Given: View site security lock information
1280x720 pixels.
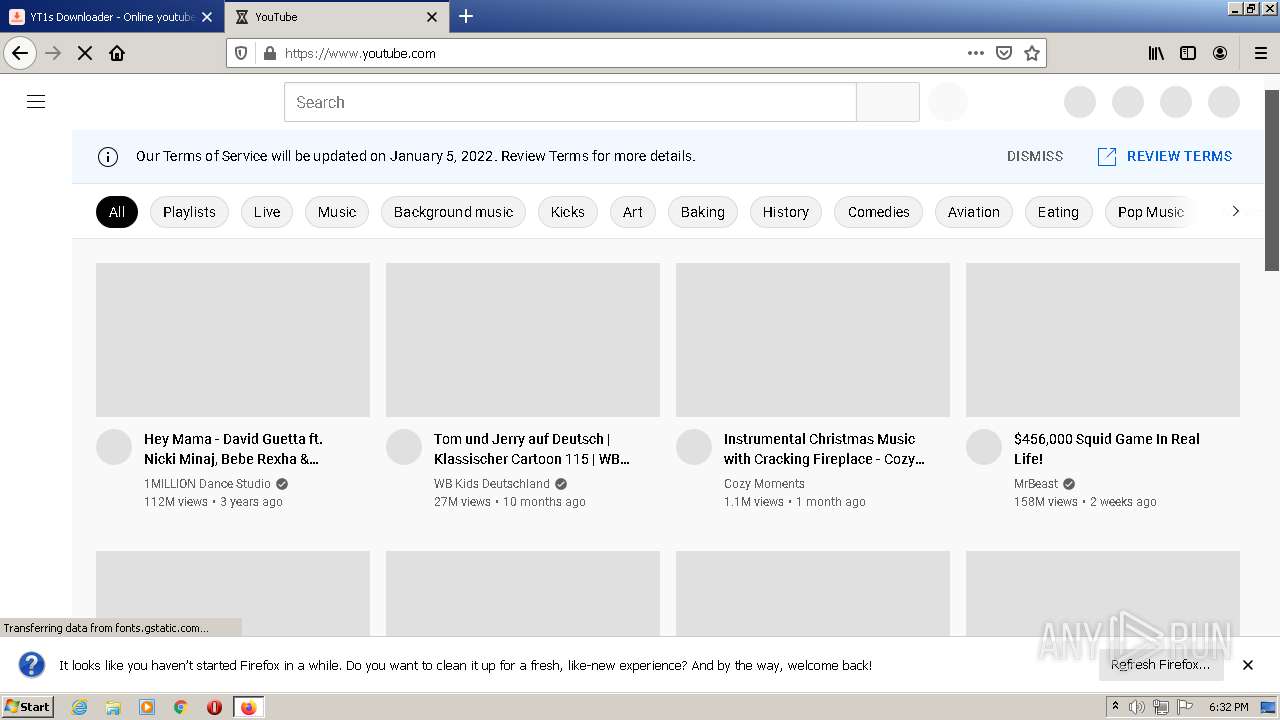Looking at the screenshot, I should pyautogui.click(x=269, y=53).
